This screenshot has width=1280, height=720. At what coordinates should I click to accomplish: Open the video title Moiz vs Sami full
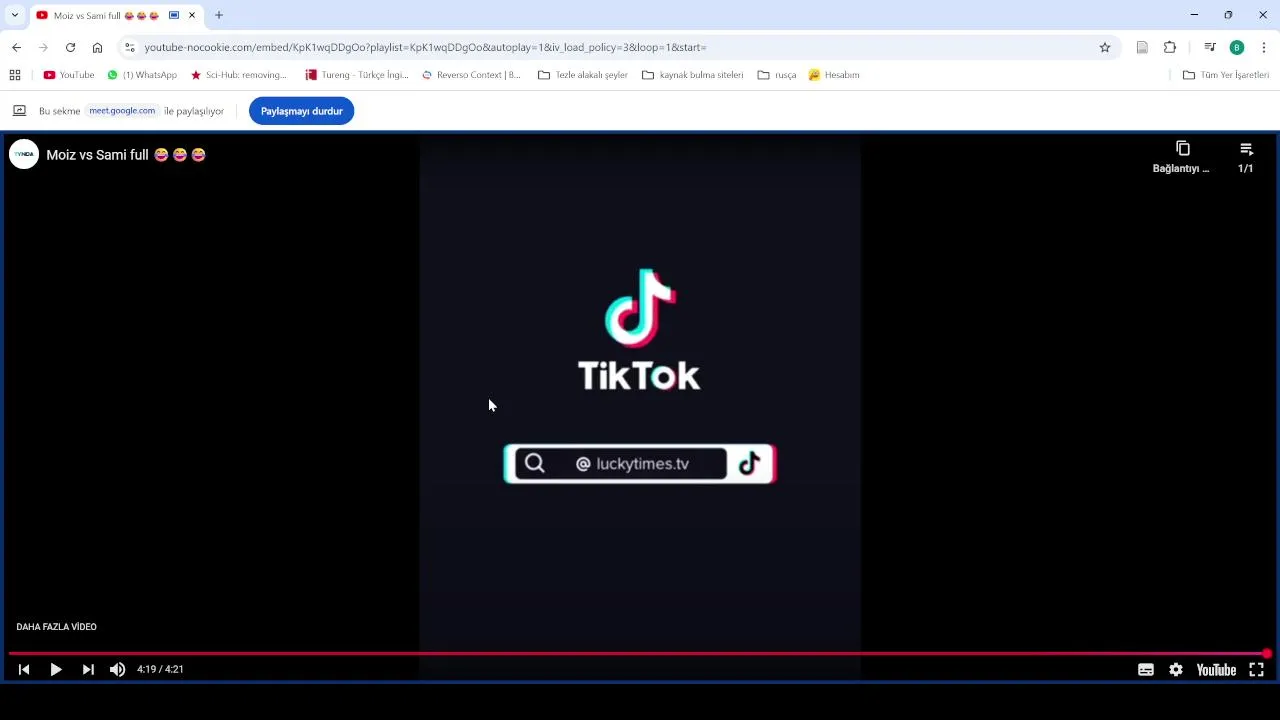pyautogui.click(x=126, y=155)
